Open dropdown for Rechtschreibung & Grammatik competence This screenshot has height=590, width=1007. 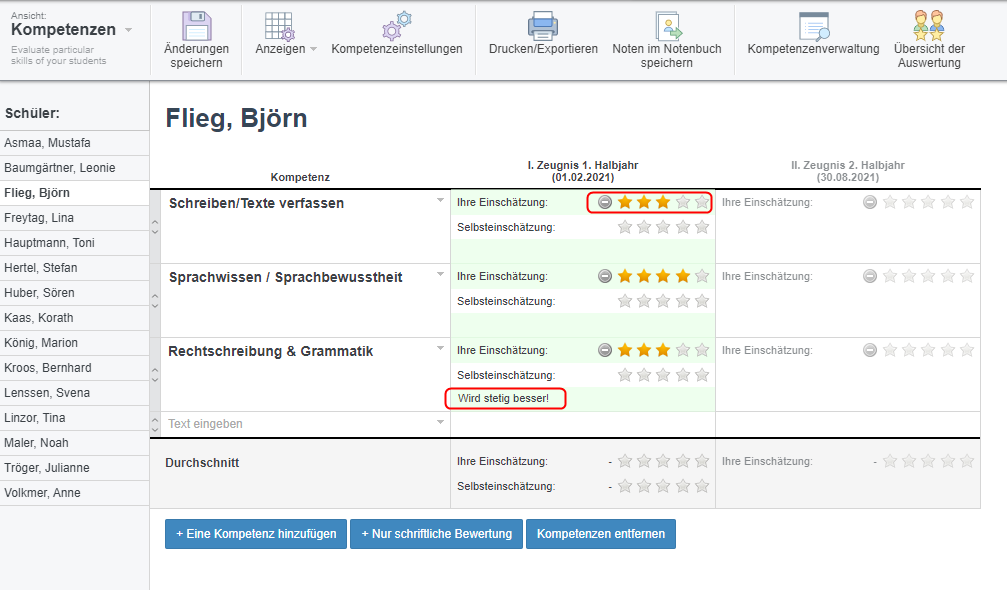tap(440, 348)
